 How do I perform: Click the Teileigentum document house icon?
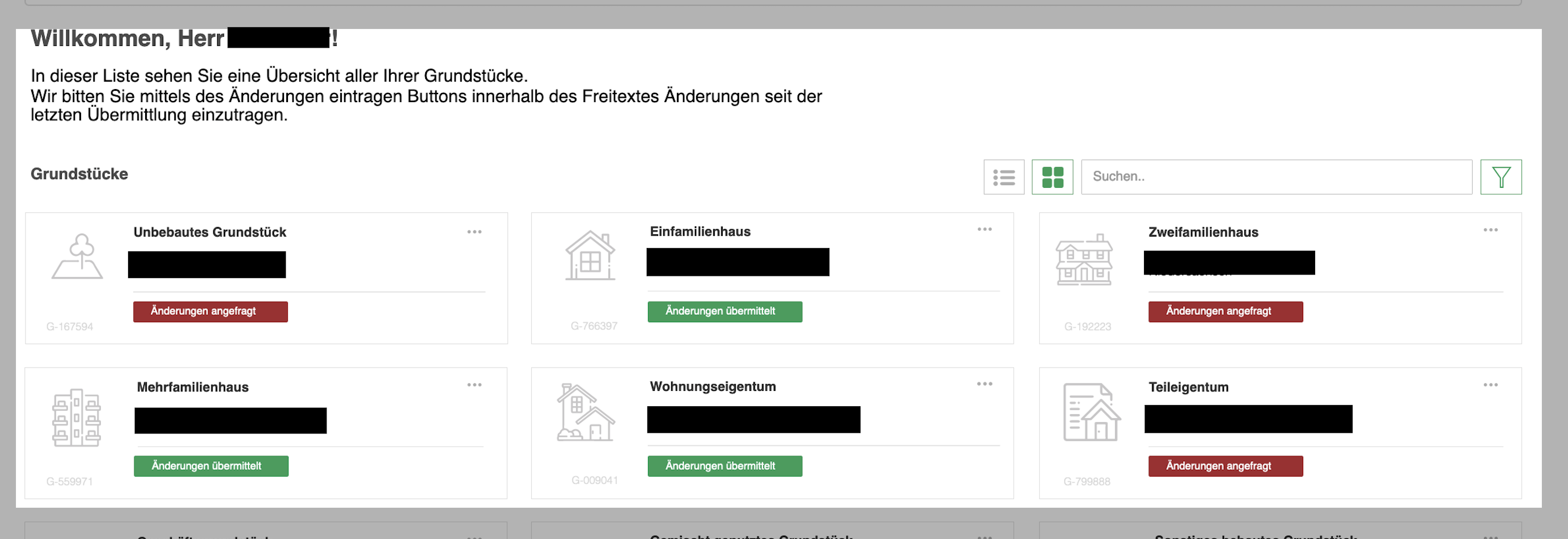tap(1091, 412)
